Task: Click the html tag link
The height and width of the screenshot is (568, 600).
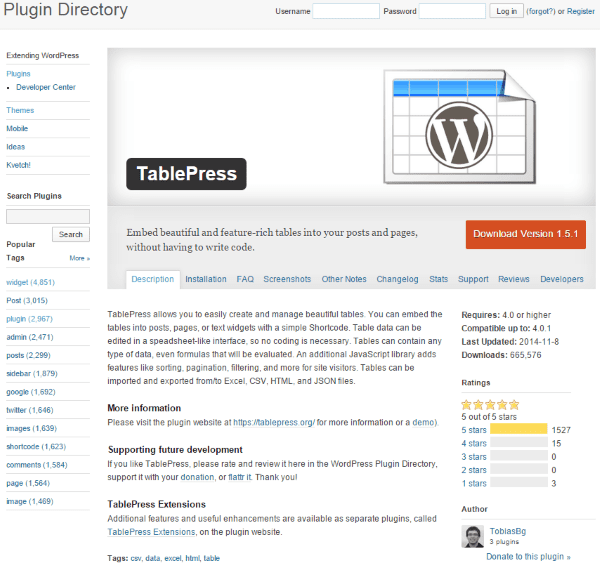Action: 192,558
